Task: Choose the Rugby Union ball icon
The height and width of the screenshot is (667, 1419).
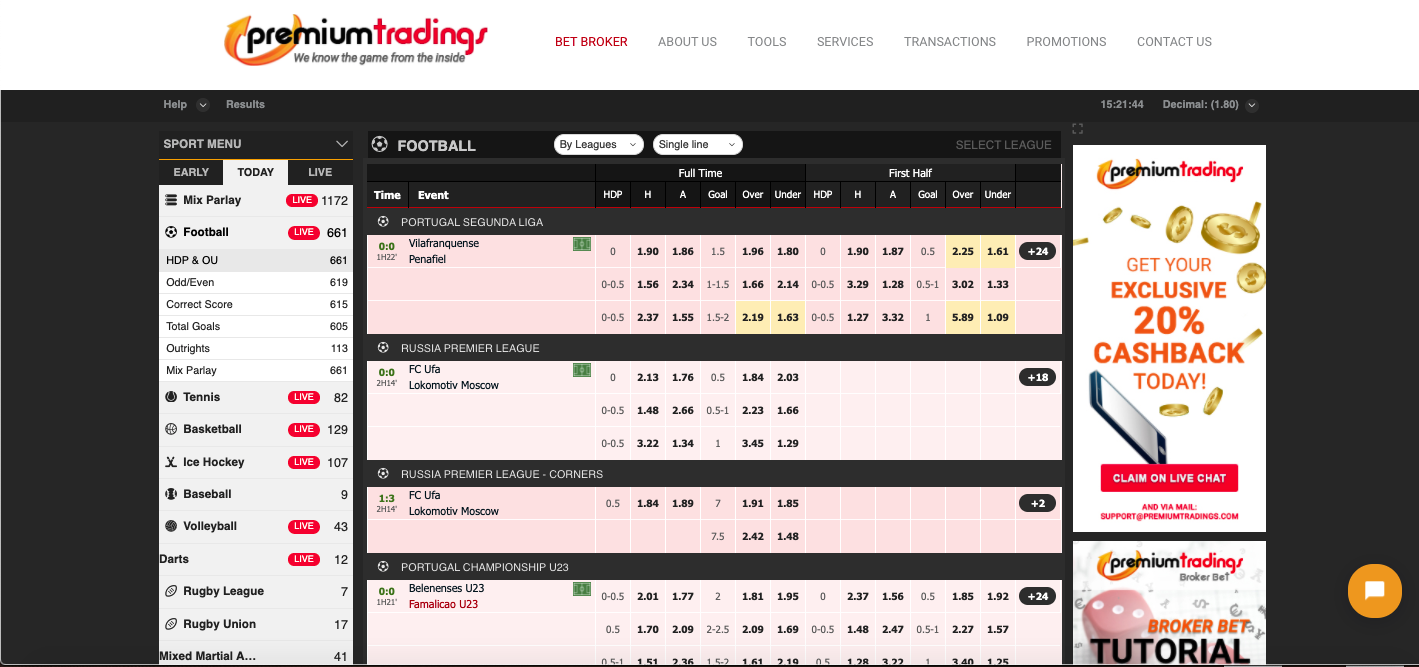Action: [x=171, y=624]
